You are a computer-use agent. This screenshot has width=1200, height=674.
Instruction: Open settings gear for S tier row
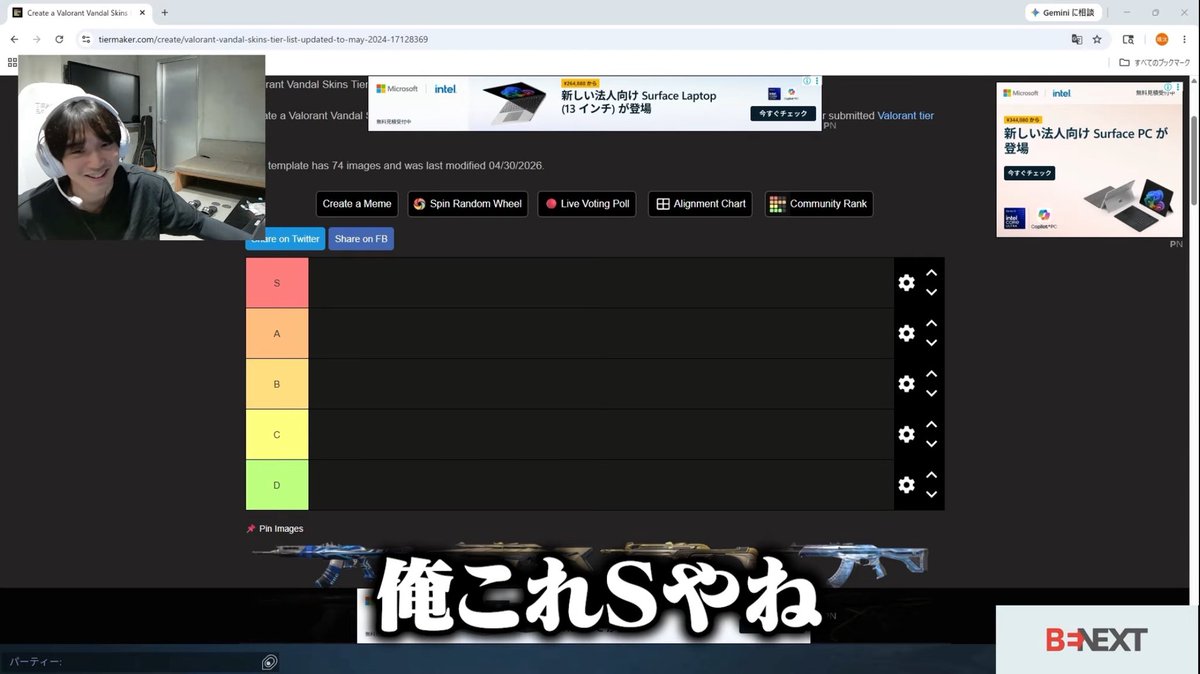click(x=906, y=283)
